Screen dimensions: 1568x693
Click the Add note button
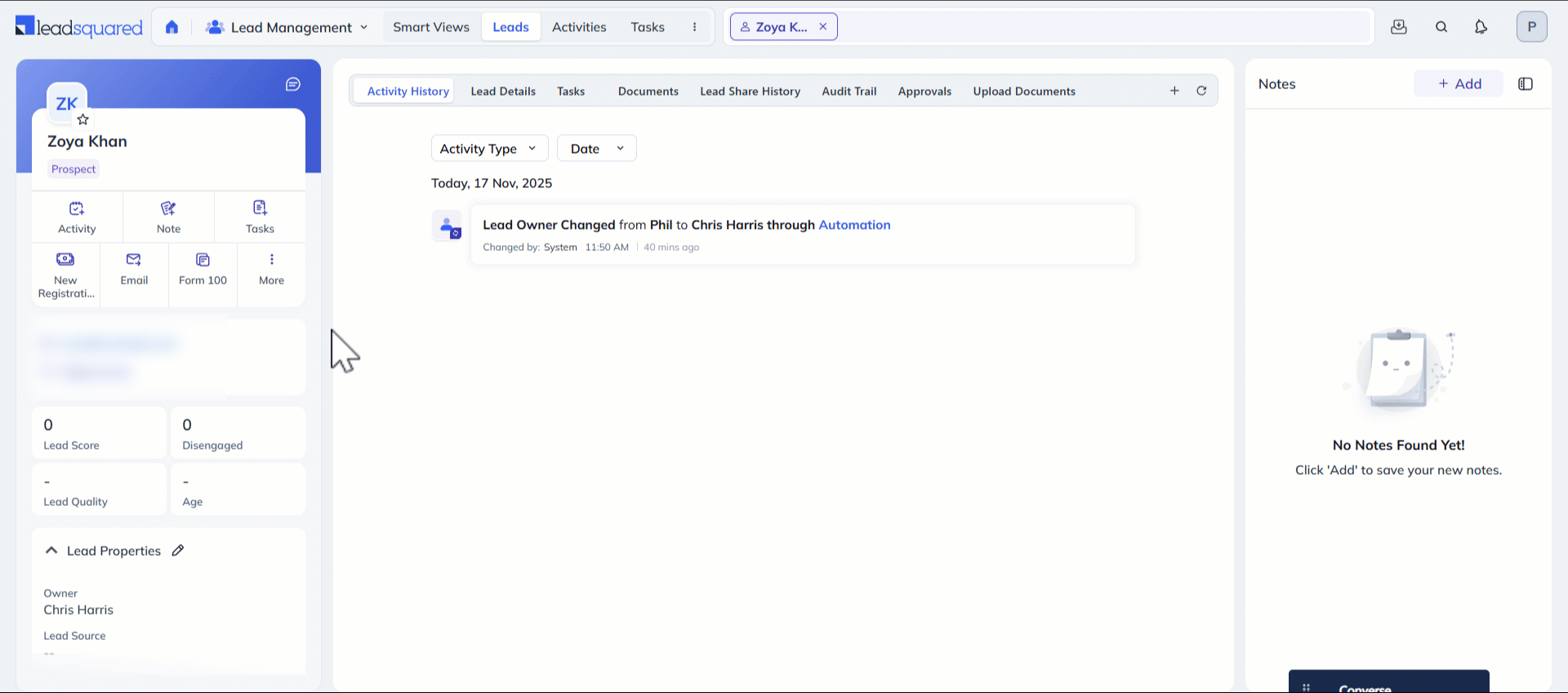[1459, 83]
